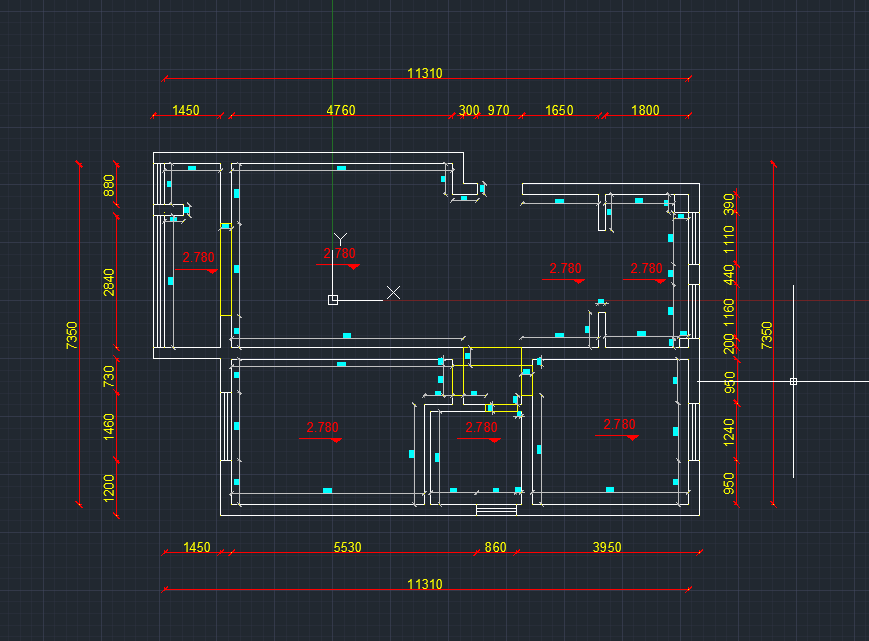
Task: Select the 2840 vertical dimension text
Action: point(109,283)
